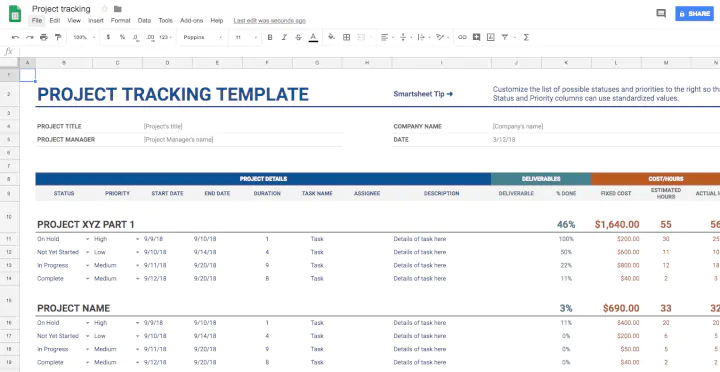The height and width of the screenshot is (372, 720).
Task: Open the comments speech bubble icon
Action: click(x=661, y=13)
